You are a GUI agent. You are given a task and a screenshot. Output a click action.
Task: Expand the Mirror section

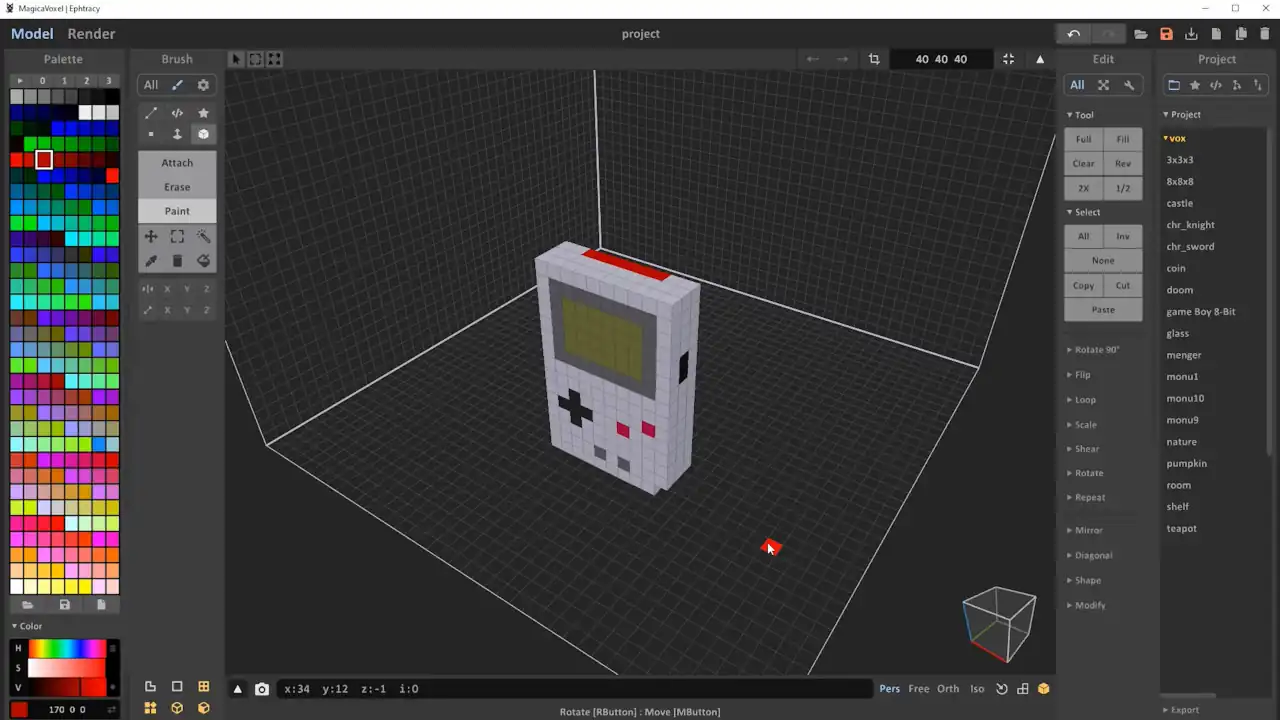point(1085,531)
